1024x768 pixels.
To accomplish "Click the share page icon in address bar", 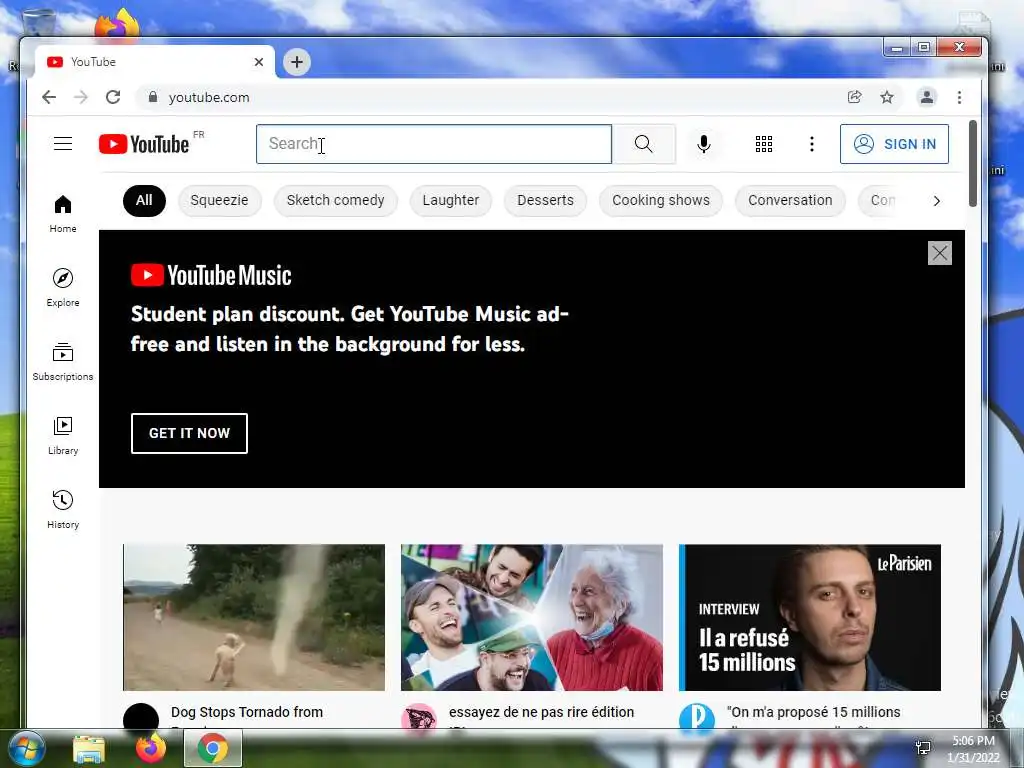I will coord(854,97).
